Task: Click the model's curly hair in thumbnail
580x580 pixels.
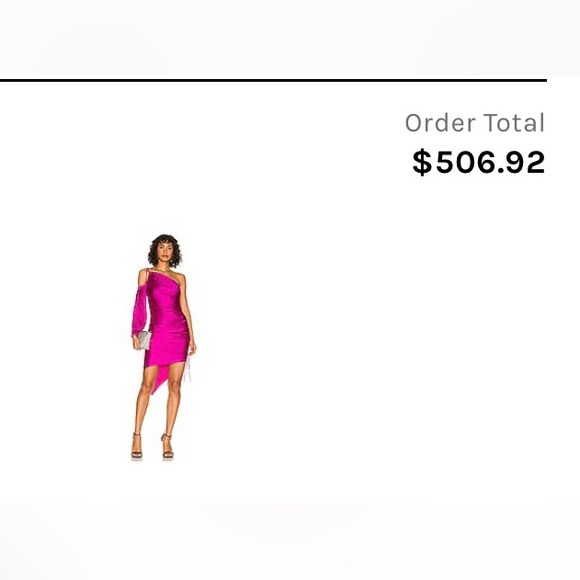Action: [x=165, y=245]
